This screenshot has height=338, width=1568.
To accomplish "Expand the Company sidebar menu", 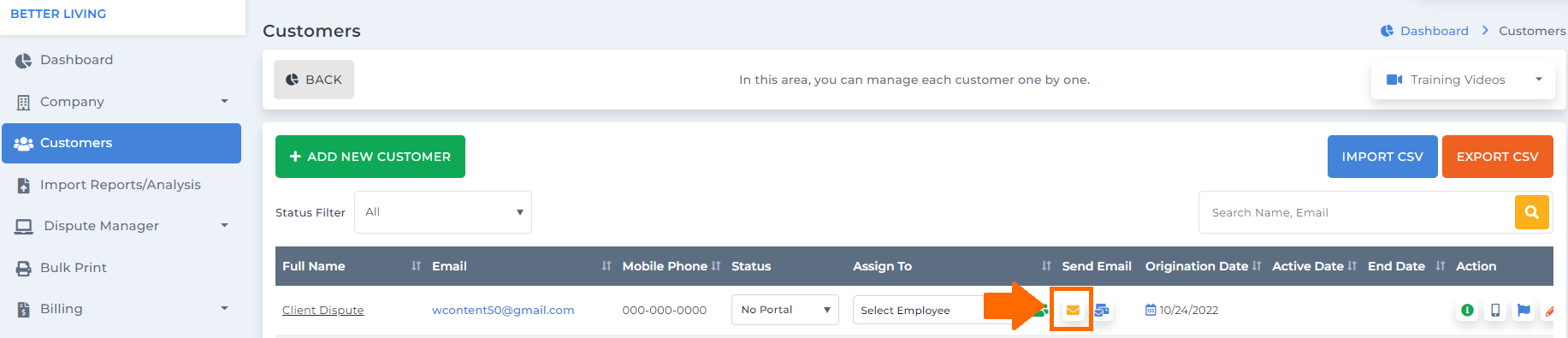I will (x=121, y=102).
